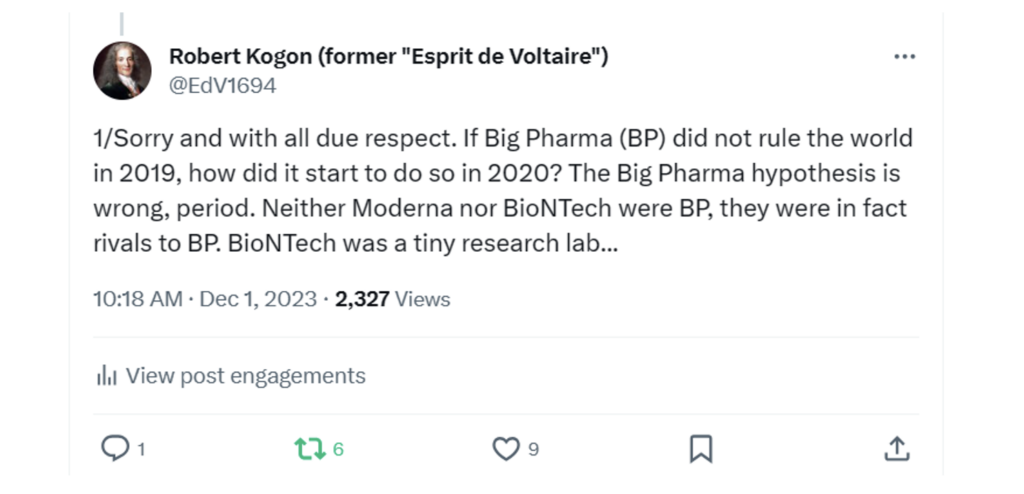Viewport: 1024px width, 494px height.
Task: Click the reply count number 1
Action: click(141, 450)
